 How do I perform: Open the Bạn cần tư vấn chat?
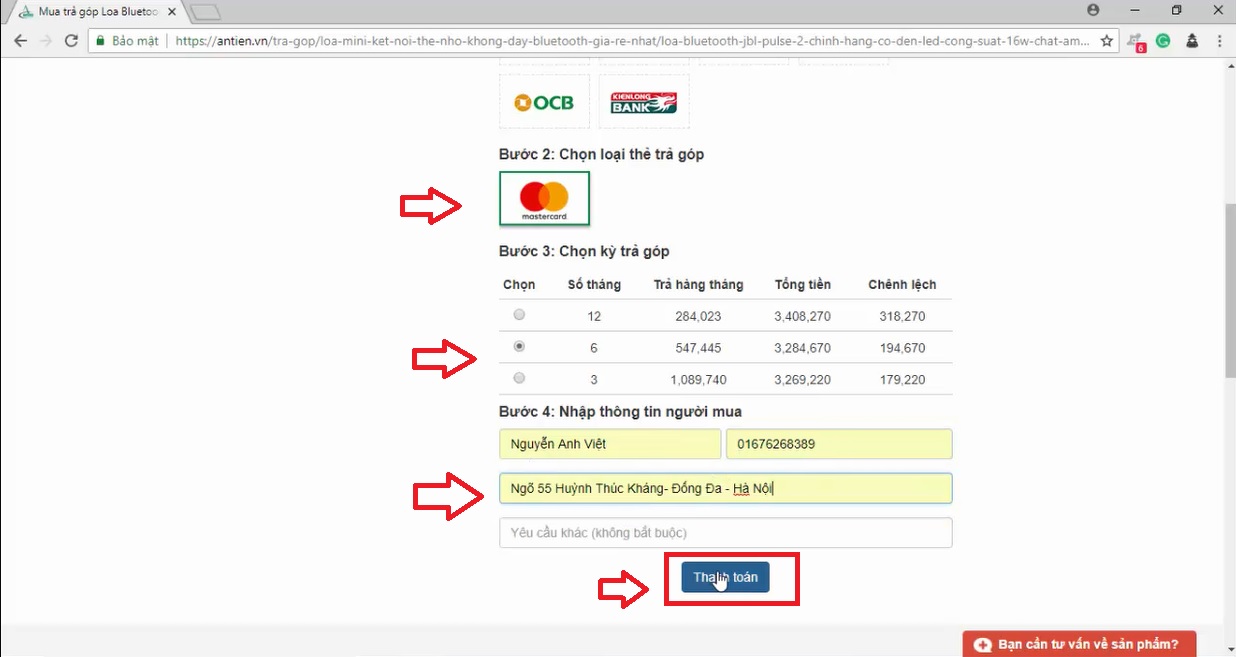(x=1079, y=644)
